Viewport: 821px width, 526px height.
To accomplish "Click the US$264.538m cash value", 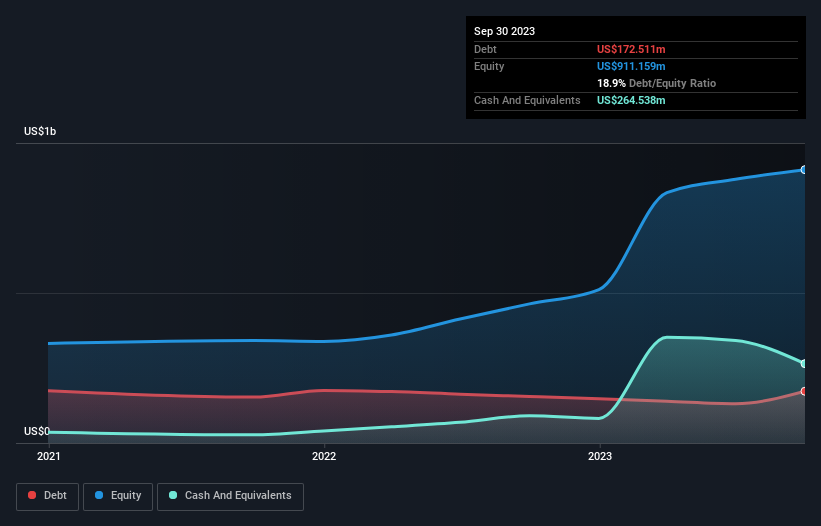I will point(631,100).
